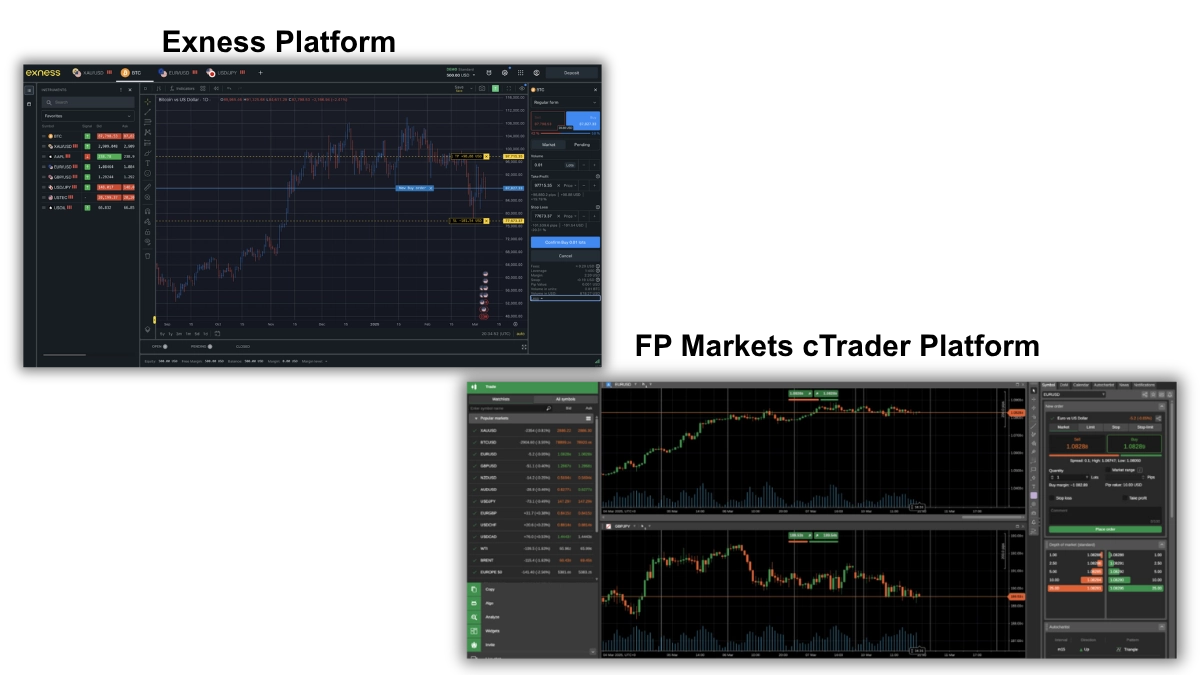Open the Copy section in cTrader
1200x675 pixels.
533,589
